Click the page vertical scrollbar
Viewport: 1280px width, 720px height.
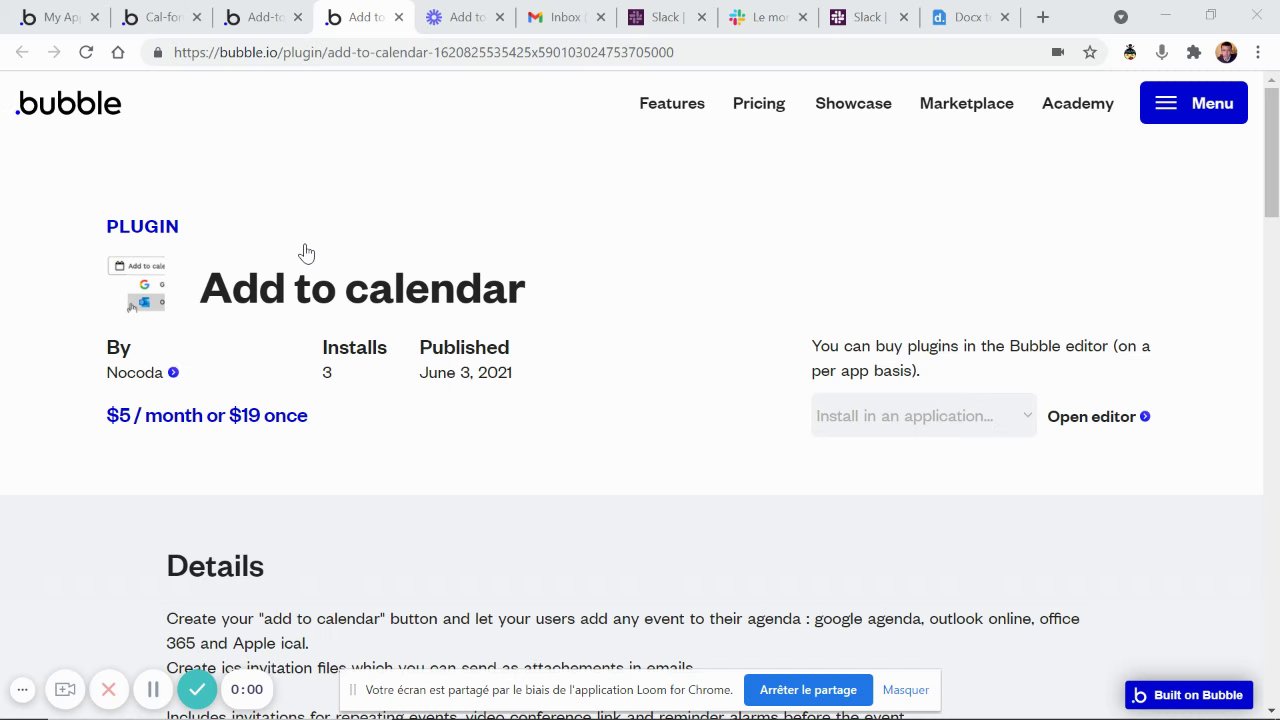point(1271,150)
